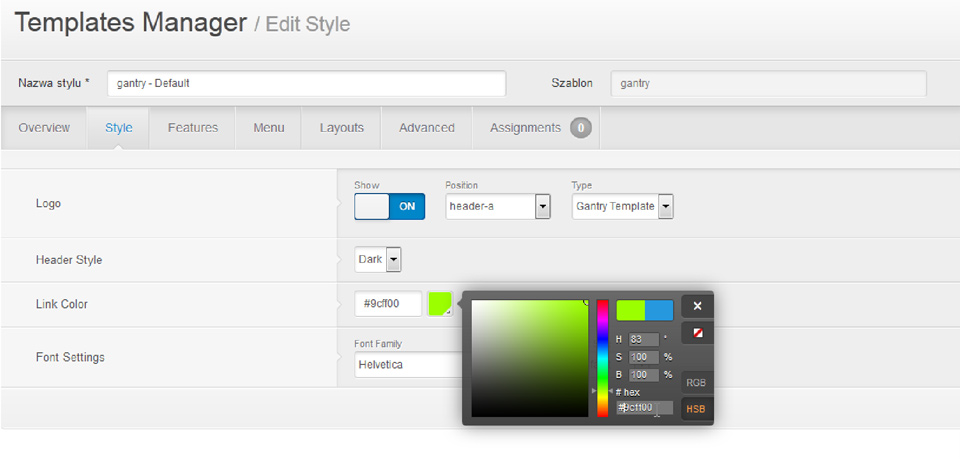Viewport: 960px width, 464px height.
Task: Click the rainbow hue slider bar
Action: pos(602,359)
